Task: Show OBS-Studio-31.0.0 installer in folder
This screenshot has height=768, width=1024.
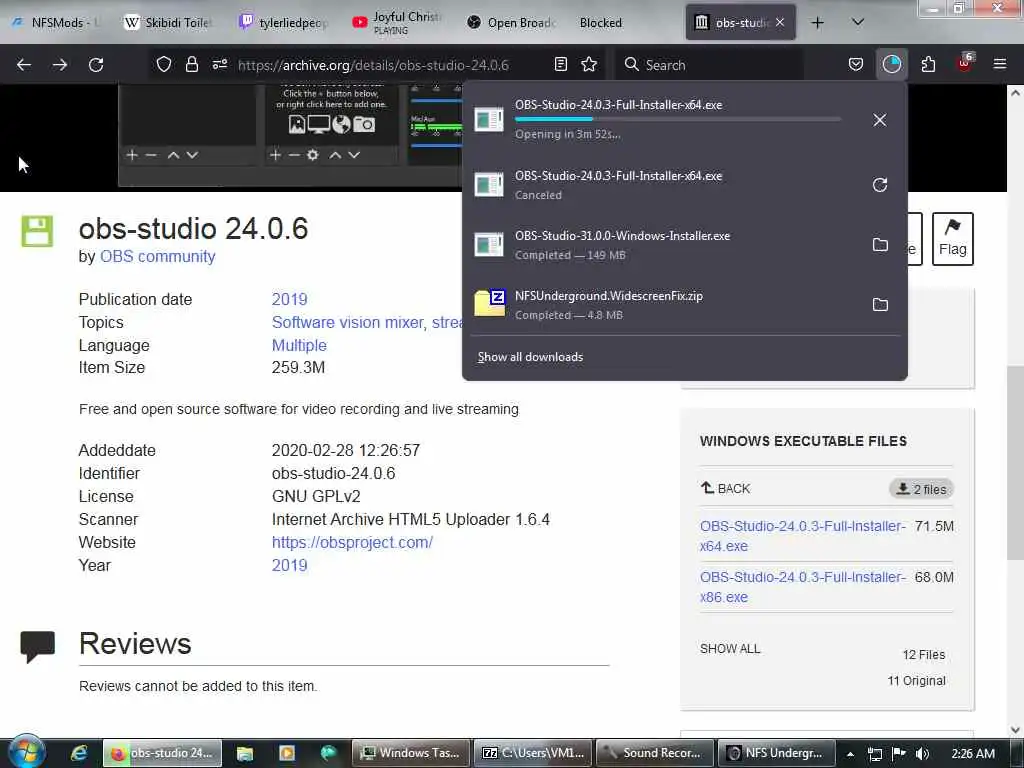Action: [880, 244]
